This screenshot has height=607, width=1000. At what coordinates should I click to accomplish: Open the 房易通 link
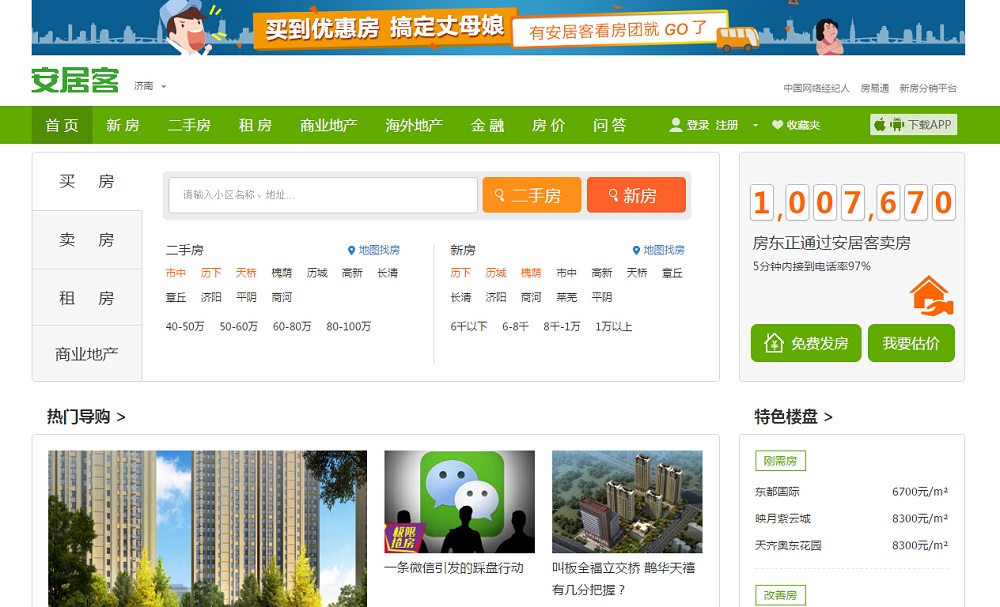[874, 88]
